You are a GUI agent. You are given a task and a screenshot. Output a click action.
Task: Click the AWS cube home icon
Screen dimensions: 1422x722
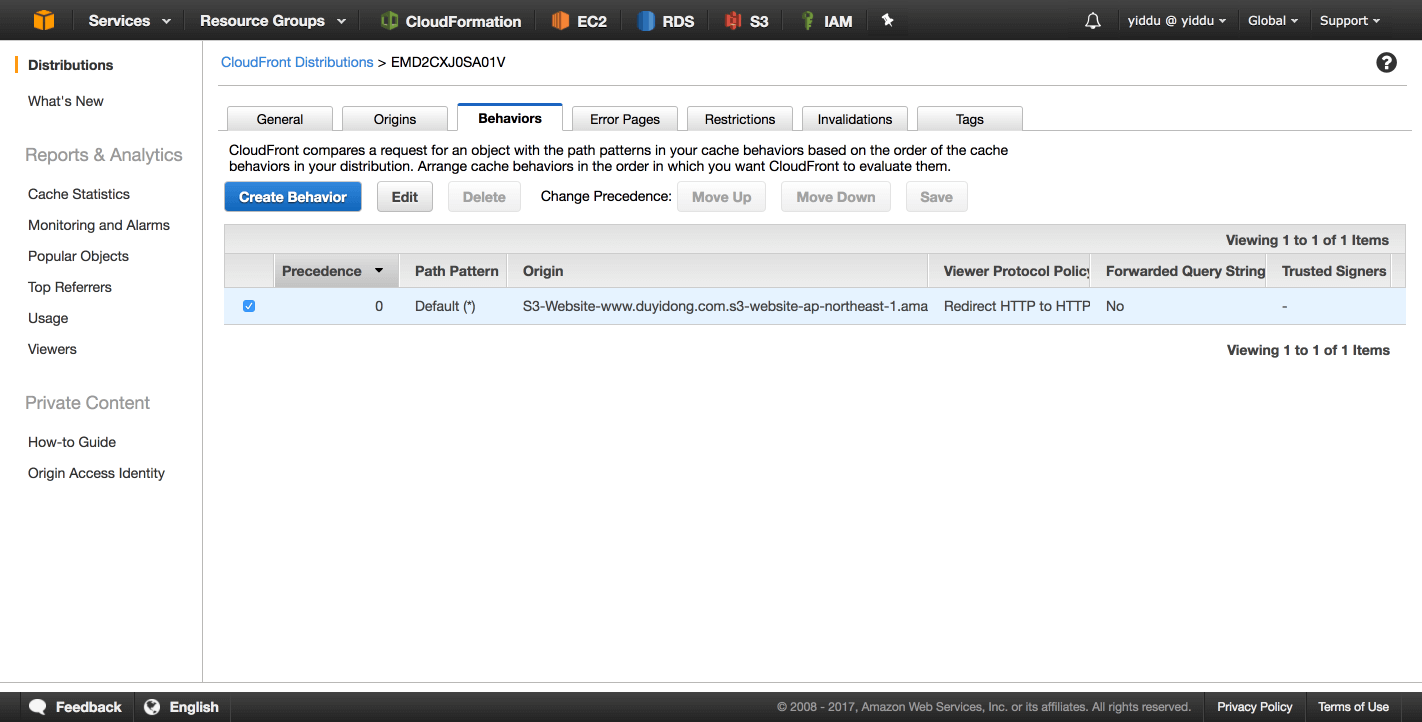(43, 20)
